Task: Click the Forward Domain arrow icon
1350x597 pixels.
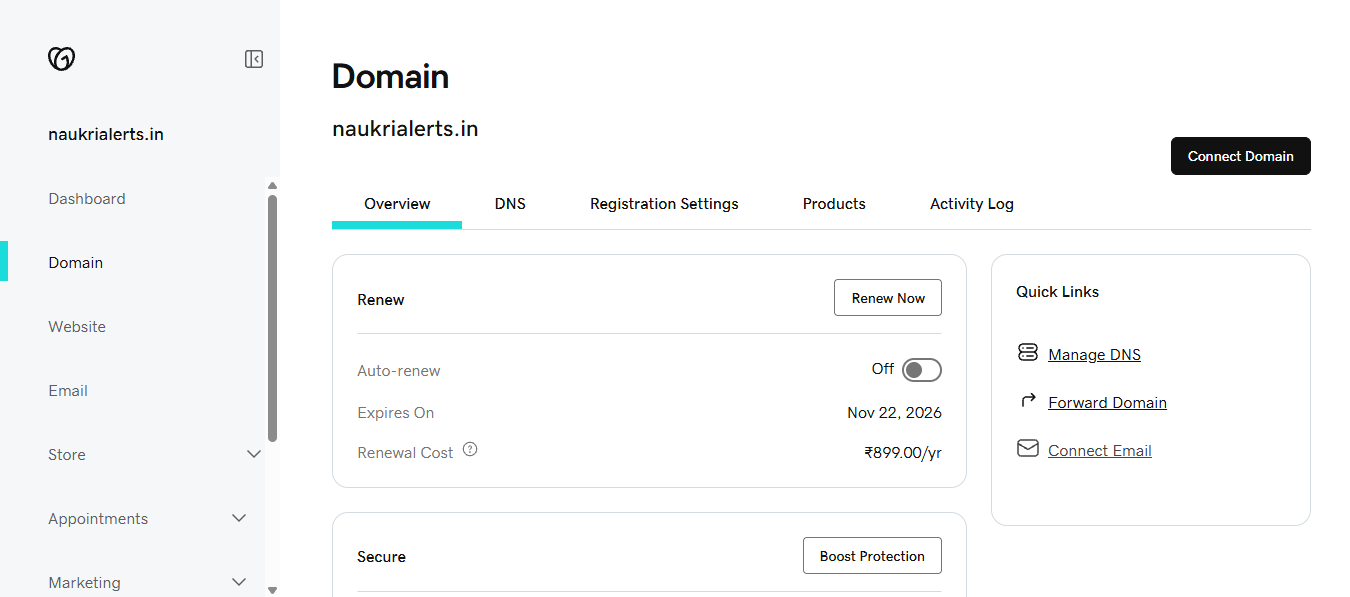Action: [1027, 401]
